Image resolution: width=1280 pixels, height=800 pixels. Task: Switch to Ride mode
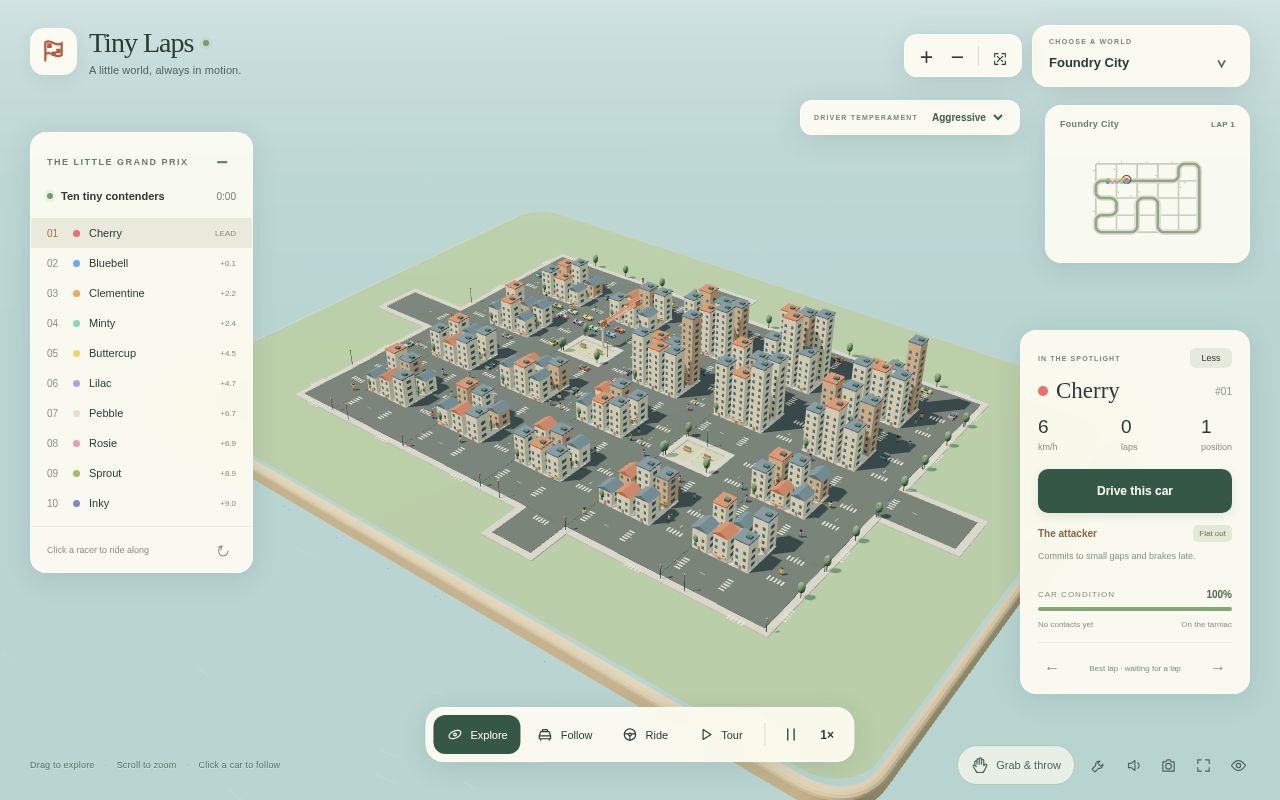click(x=645, y=735)
